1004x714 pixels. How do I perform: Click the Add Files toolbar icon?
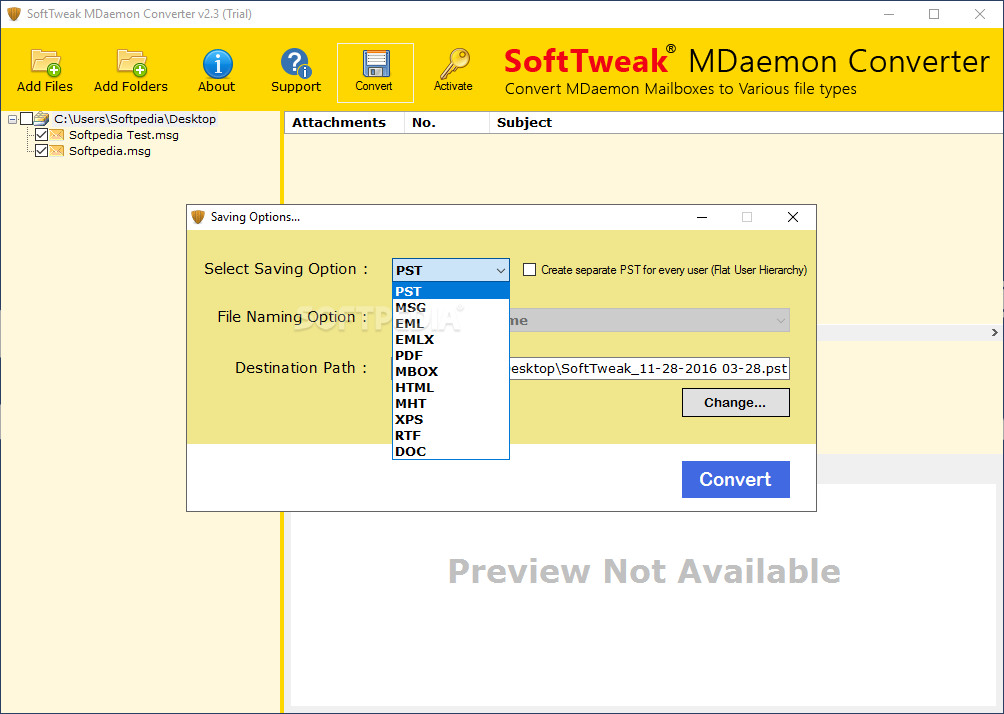point(45,62)
